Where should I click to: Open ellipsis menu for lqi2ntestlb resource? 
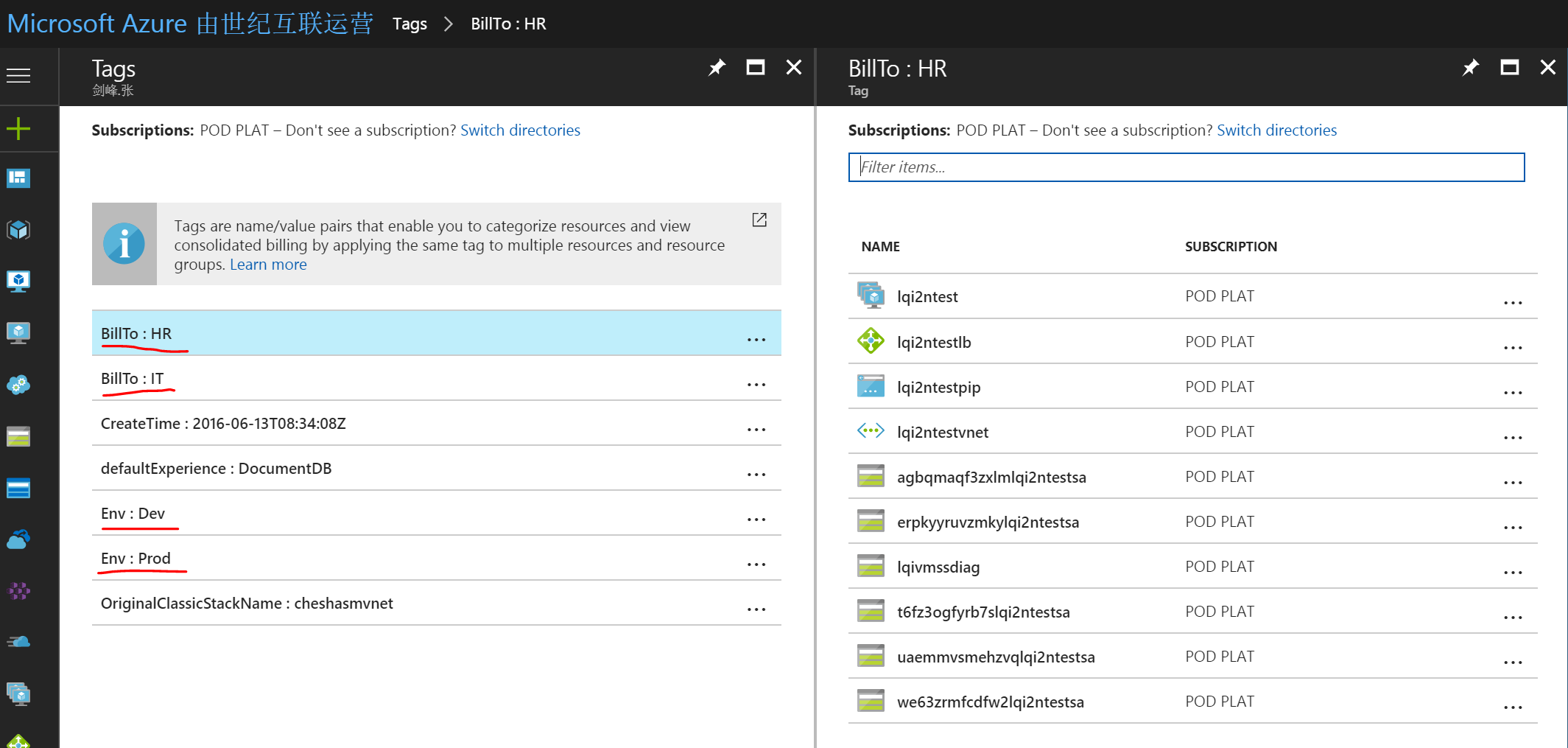(1513, 348)
